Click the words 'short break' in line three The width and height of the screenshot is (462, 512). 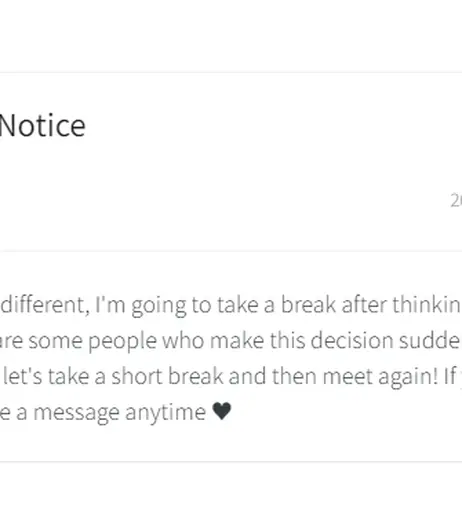(x=167, y=376)
